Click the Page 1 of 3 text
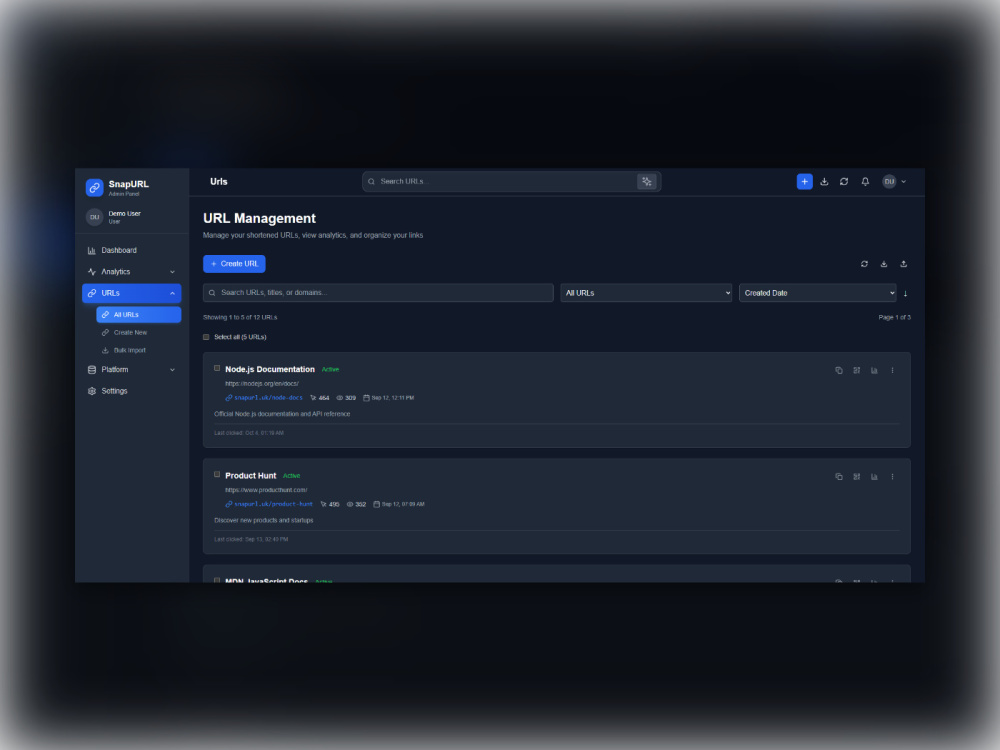Viewport: 1000px width, 750px height. 895,318
